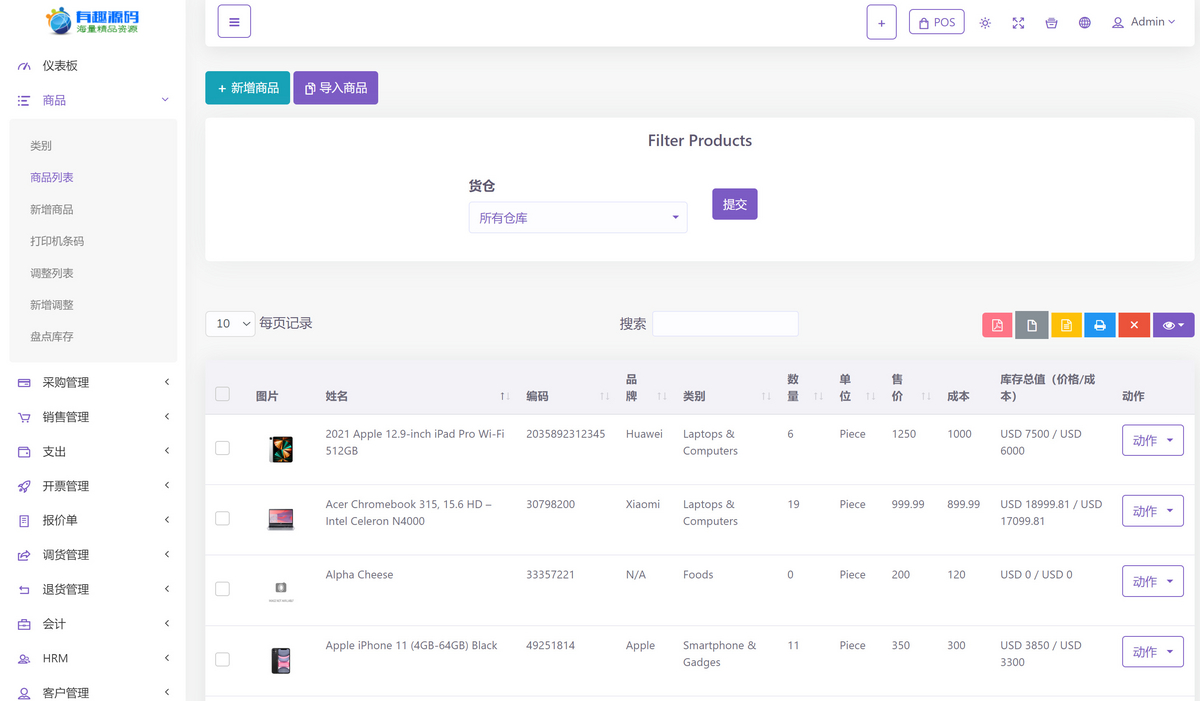Enter fullscreen mode via expand icon
Viewport: 1200px width, 701px height.
coord(1018,22)
